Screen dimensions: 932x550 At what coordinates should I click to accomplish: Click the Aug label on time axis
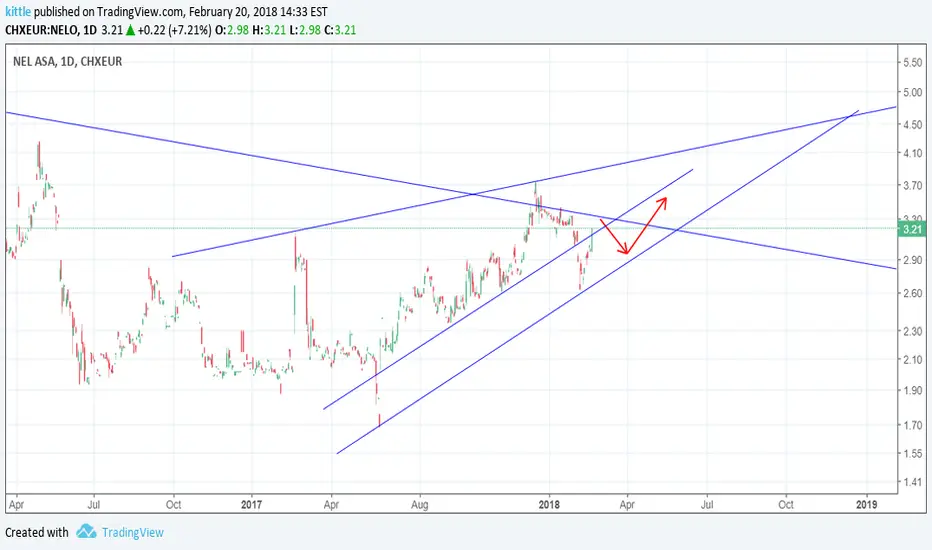click(420, 504)
